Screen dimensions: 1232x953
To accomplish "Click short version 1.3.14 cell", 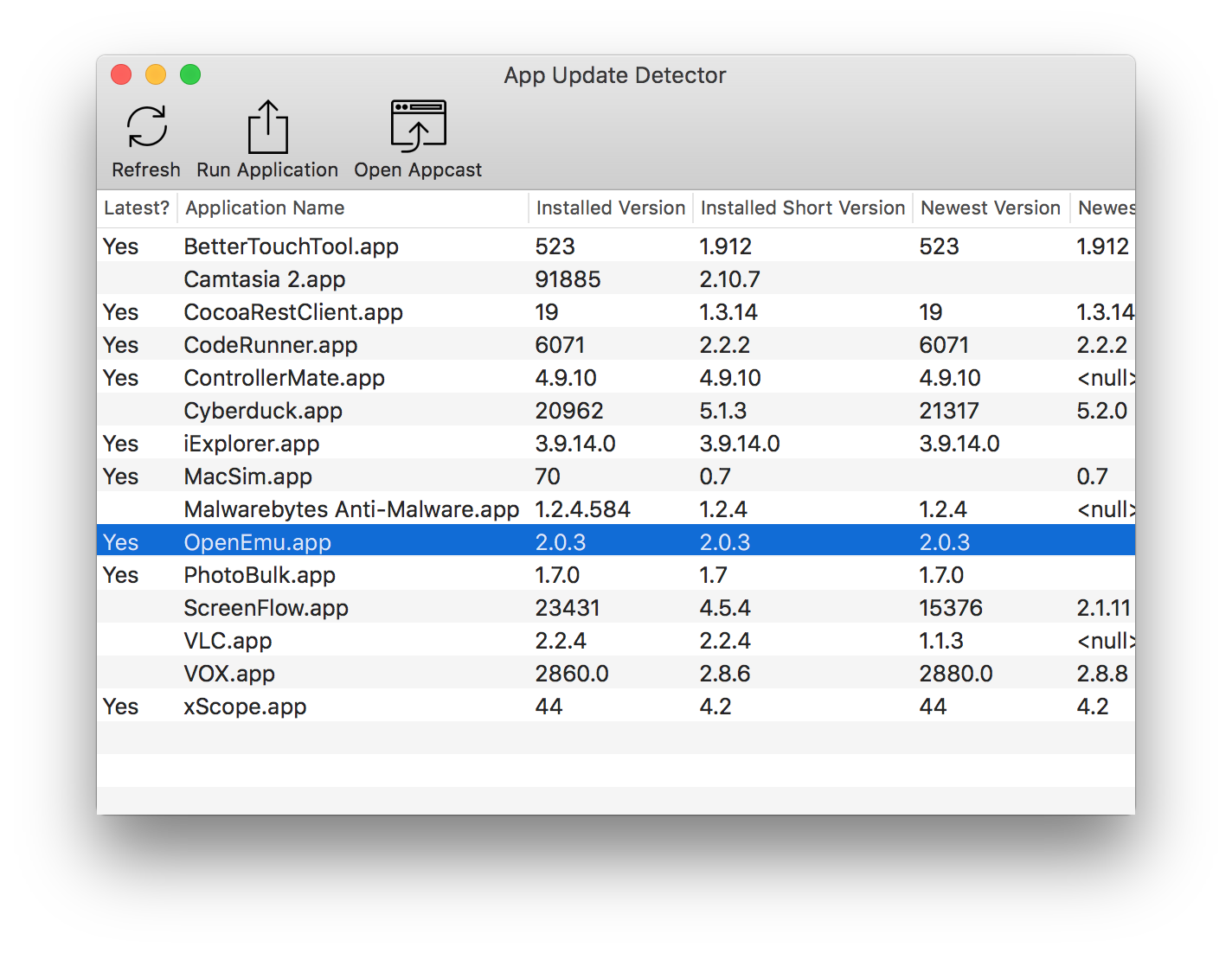I will 728,312.
